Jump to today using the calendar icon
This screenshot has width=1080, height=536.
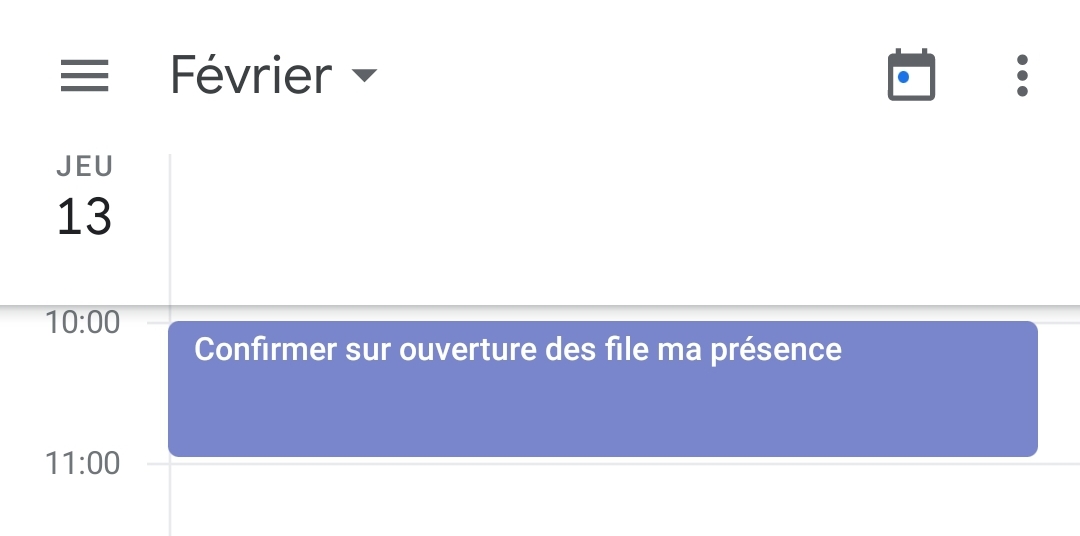(x=911, y=76)
